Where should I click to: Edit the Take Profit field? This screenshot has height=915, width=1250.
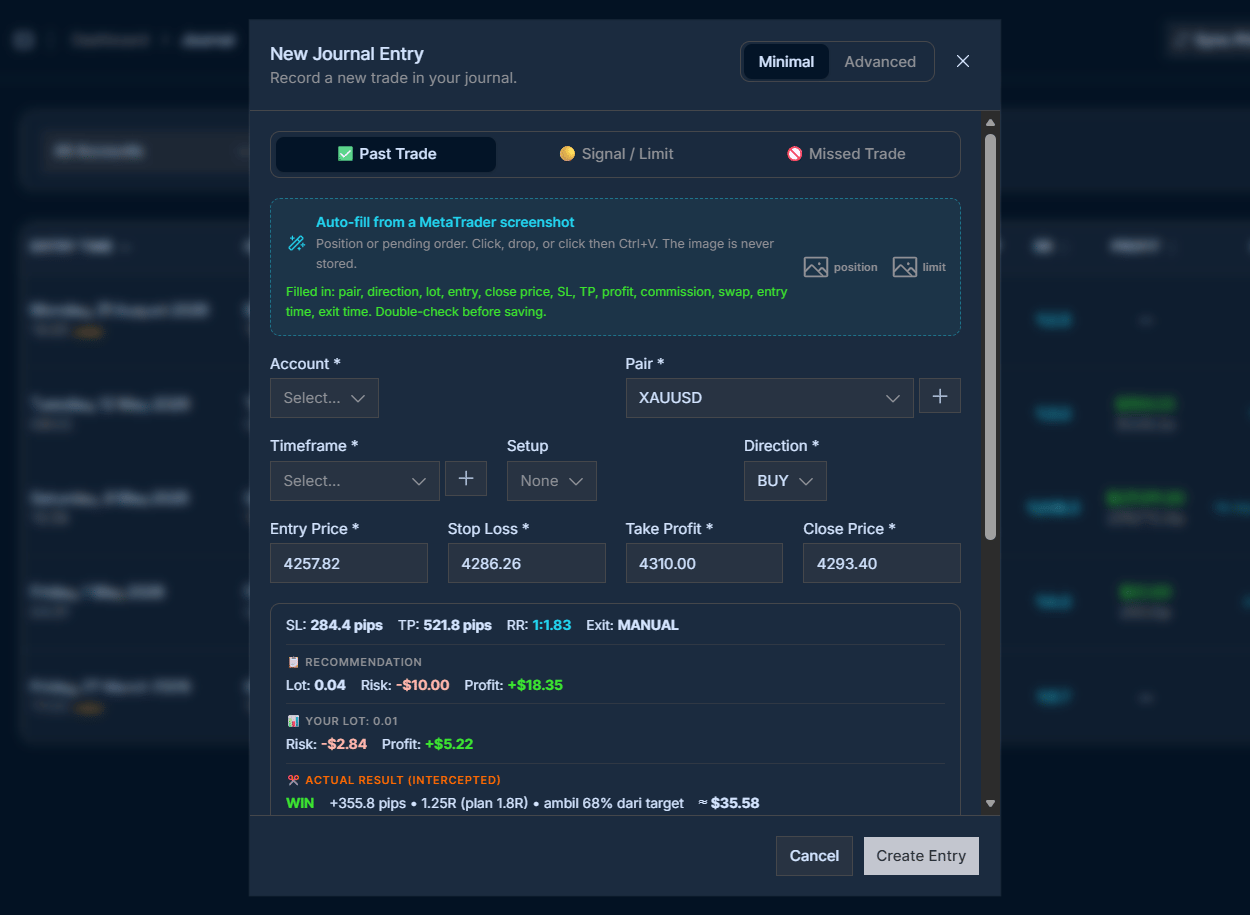click(704, 563)
